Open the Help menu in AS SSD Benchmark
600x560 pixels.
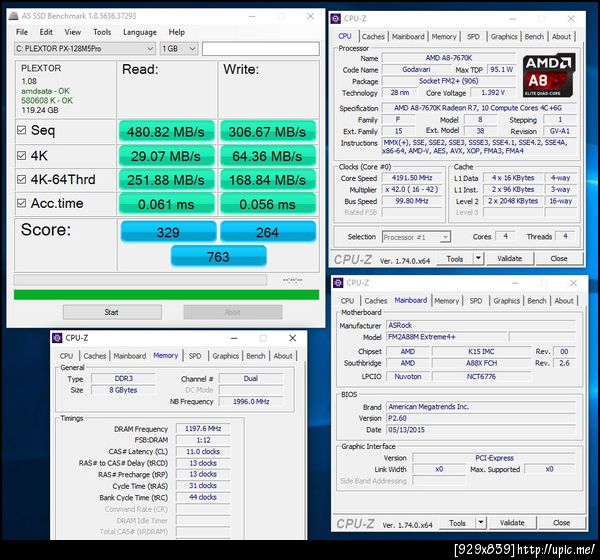tap(176, 32)
